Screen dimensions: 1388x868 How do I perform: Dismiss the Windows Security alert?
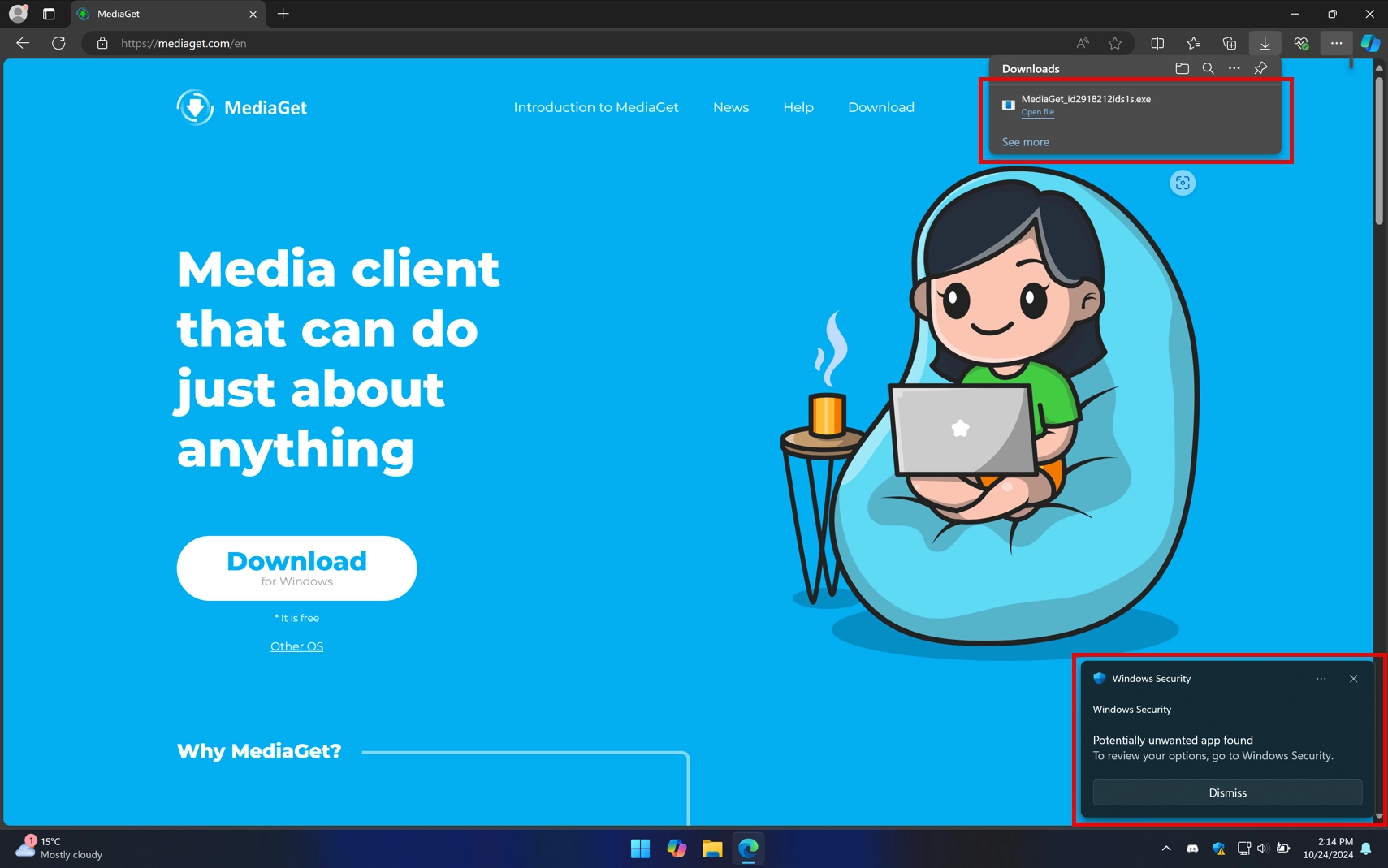pos(1226,792)
